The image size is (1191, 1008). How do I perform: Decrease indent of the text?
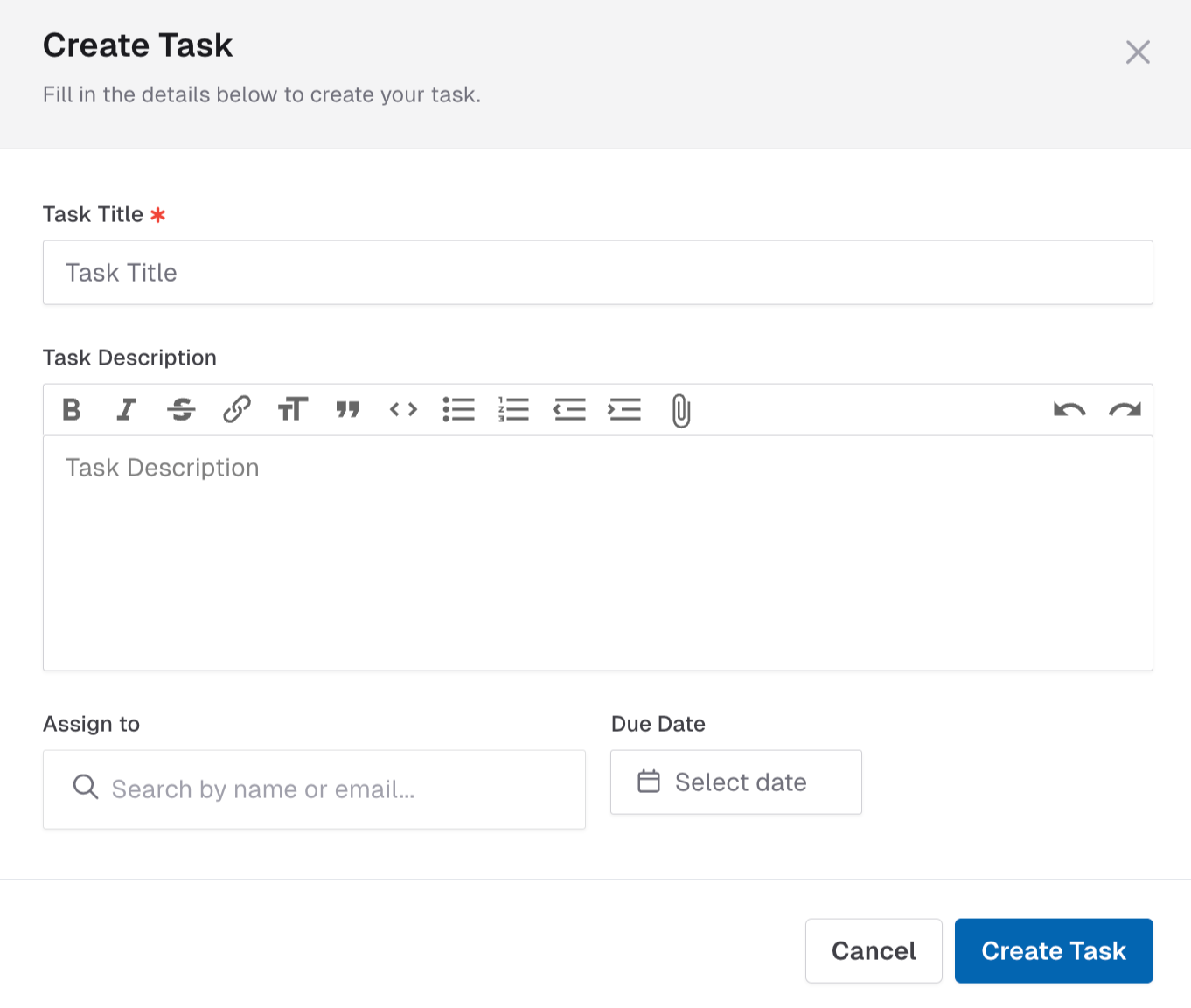coord(569,409)
